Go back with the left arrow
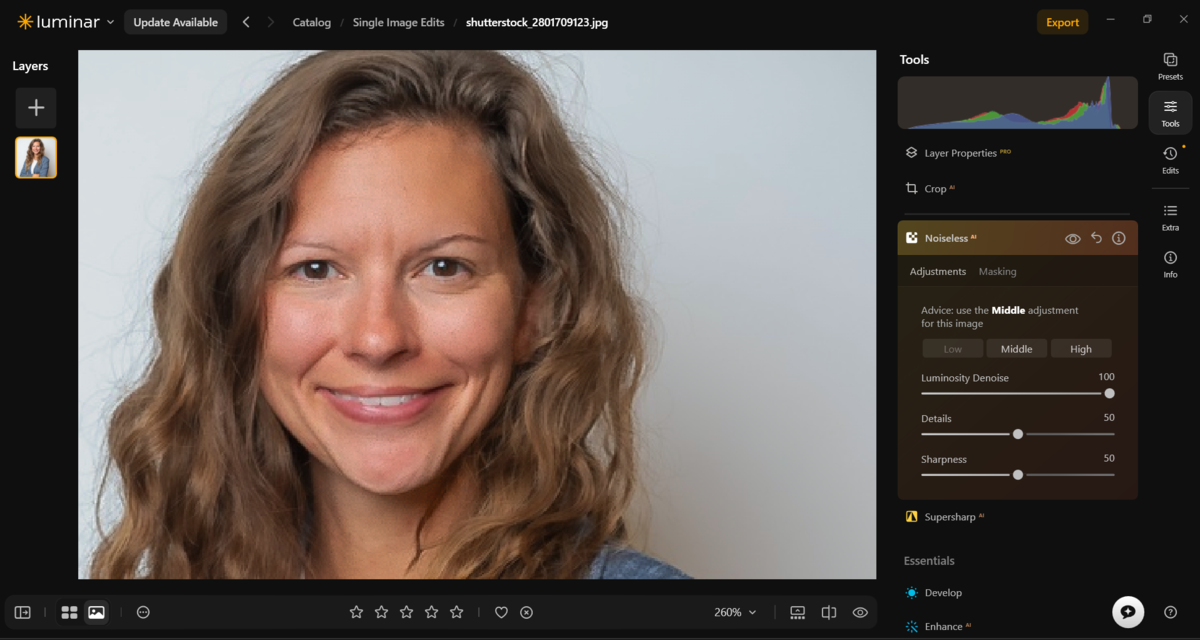The height and width of the screenshot is (640, 1200). click(x=246, y=22)
